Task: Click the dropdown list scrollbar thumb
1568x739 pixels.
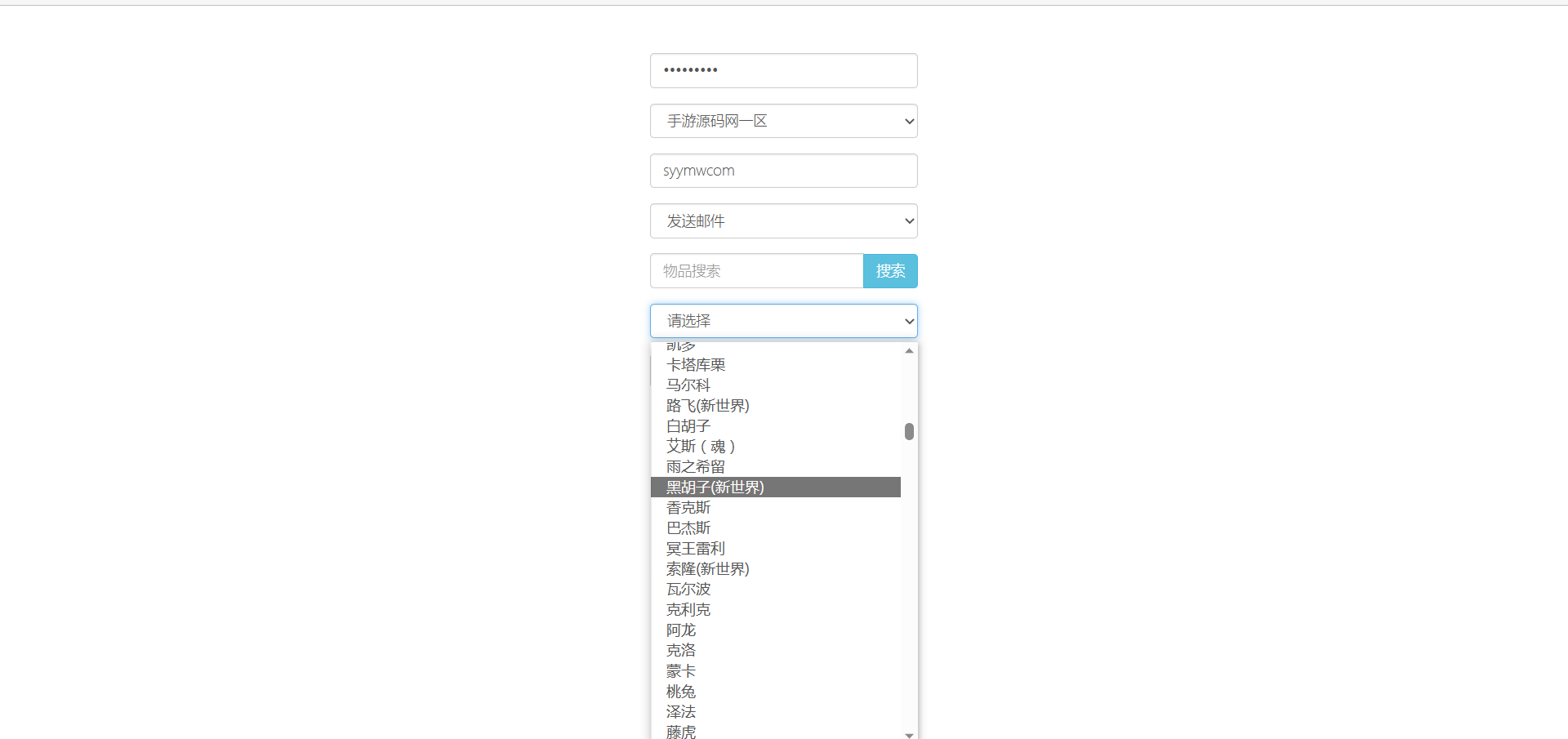Action: (x=909, y=431)
